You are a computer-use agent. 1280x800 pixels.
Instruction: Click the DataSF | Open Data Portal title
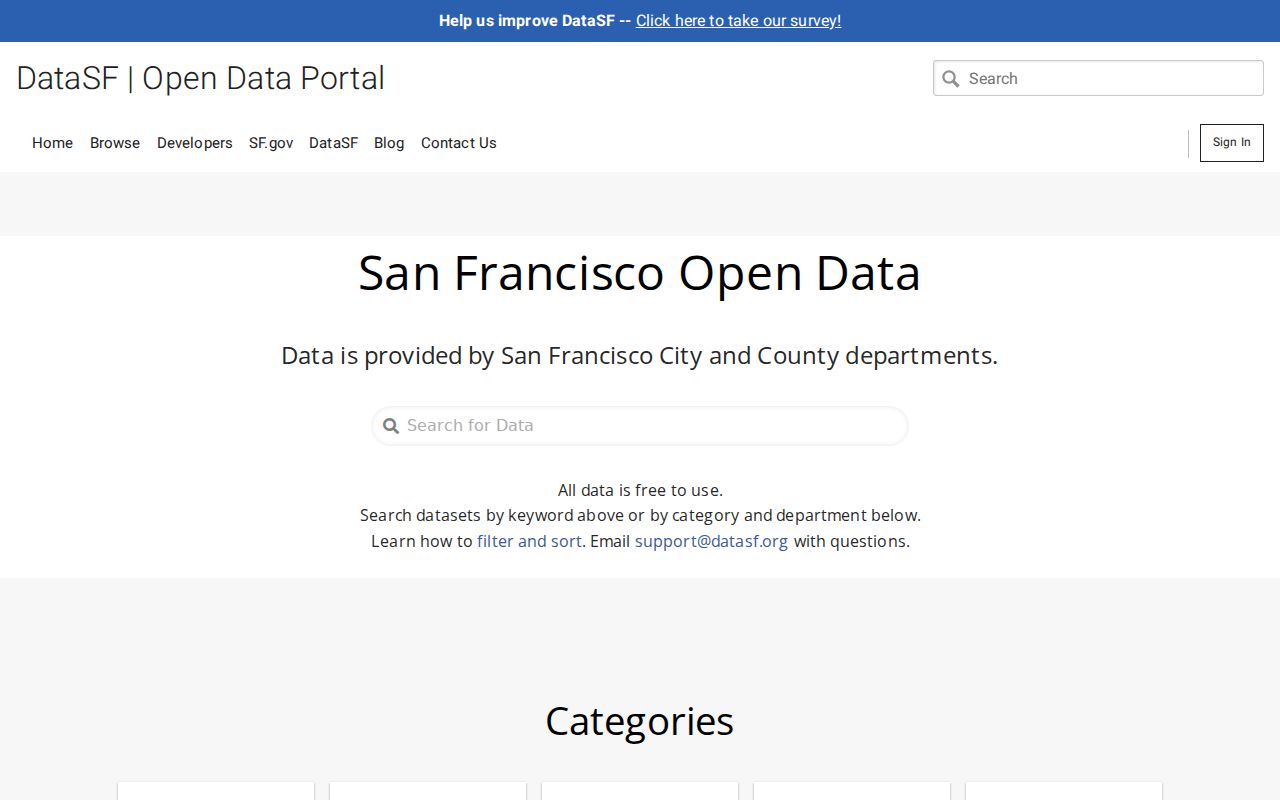pyautogui.click(x=201, y=78)
